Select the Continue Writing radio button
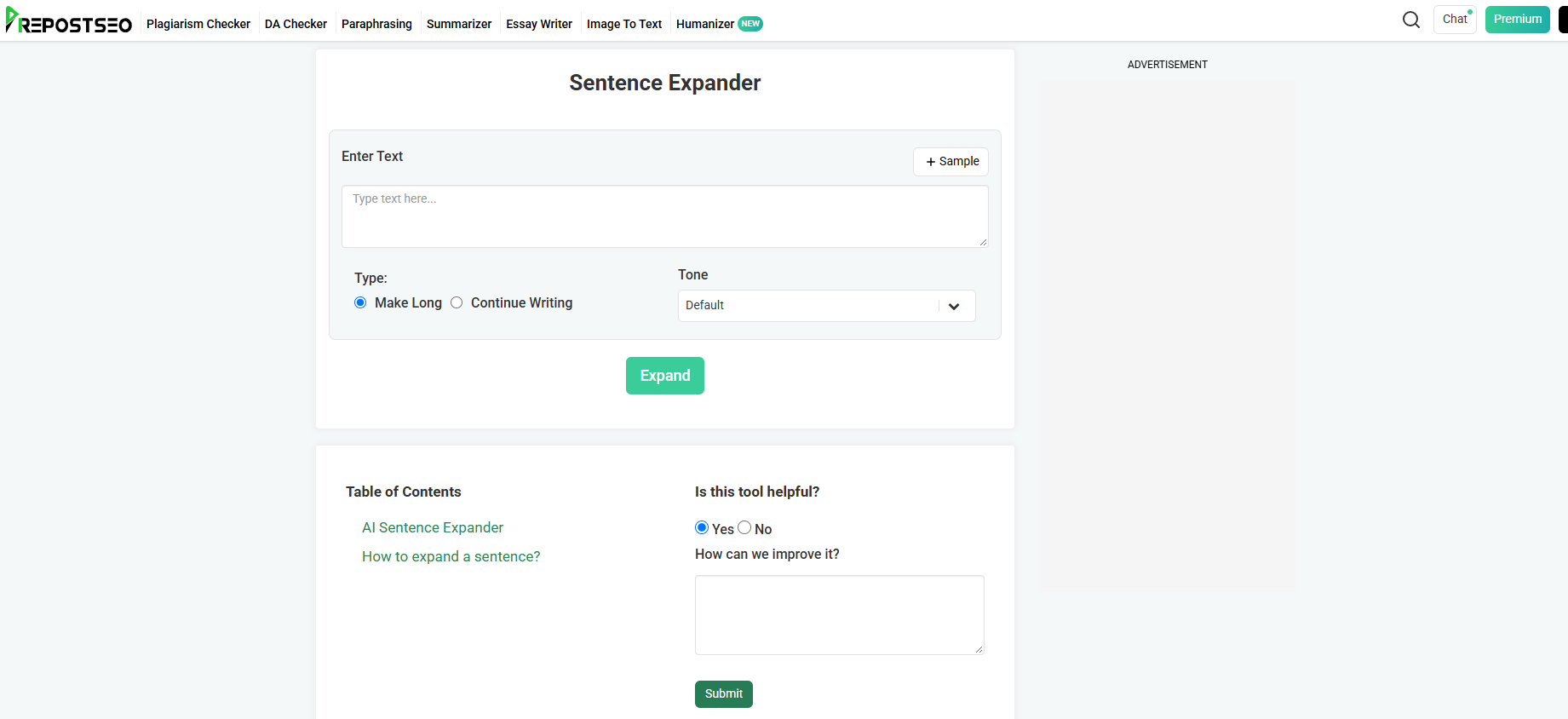The height and width of the screenshot is (719, 1568). 457,302
